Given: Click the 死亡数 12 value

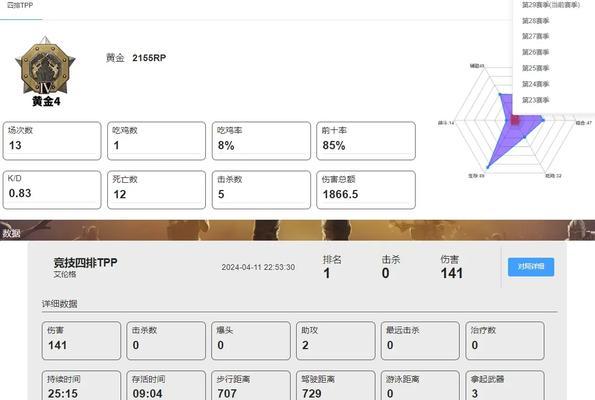Looking at the screenshot, I should click(120, 194).
